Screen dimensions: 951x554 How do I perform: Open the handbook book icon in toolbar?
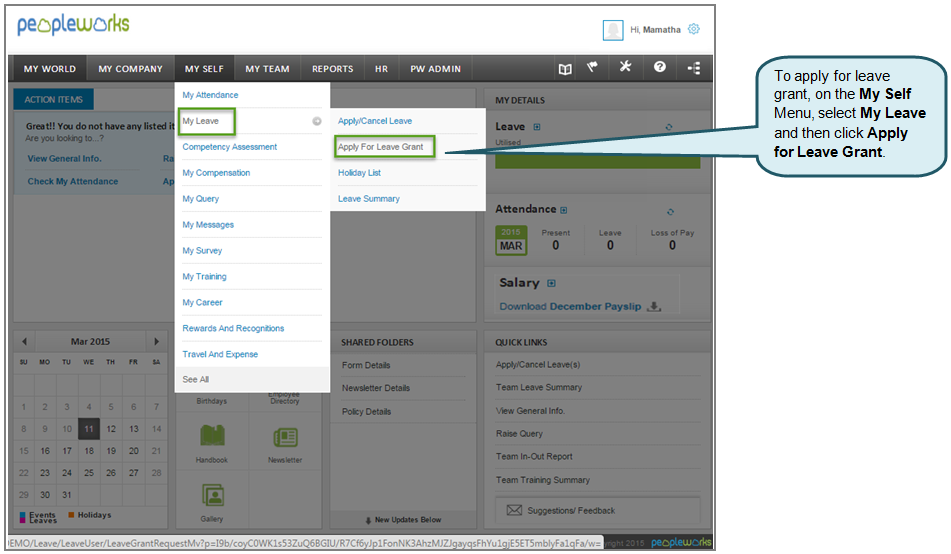pos(565,69)
